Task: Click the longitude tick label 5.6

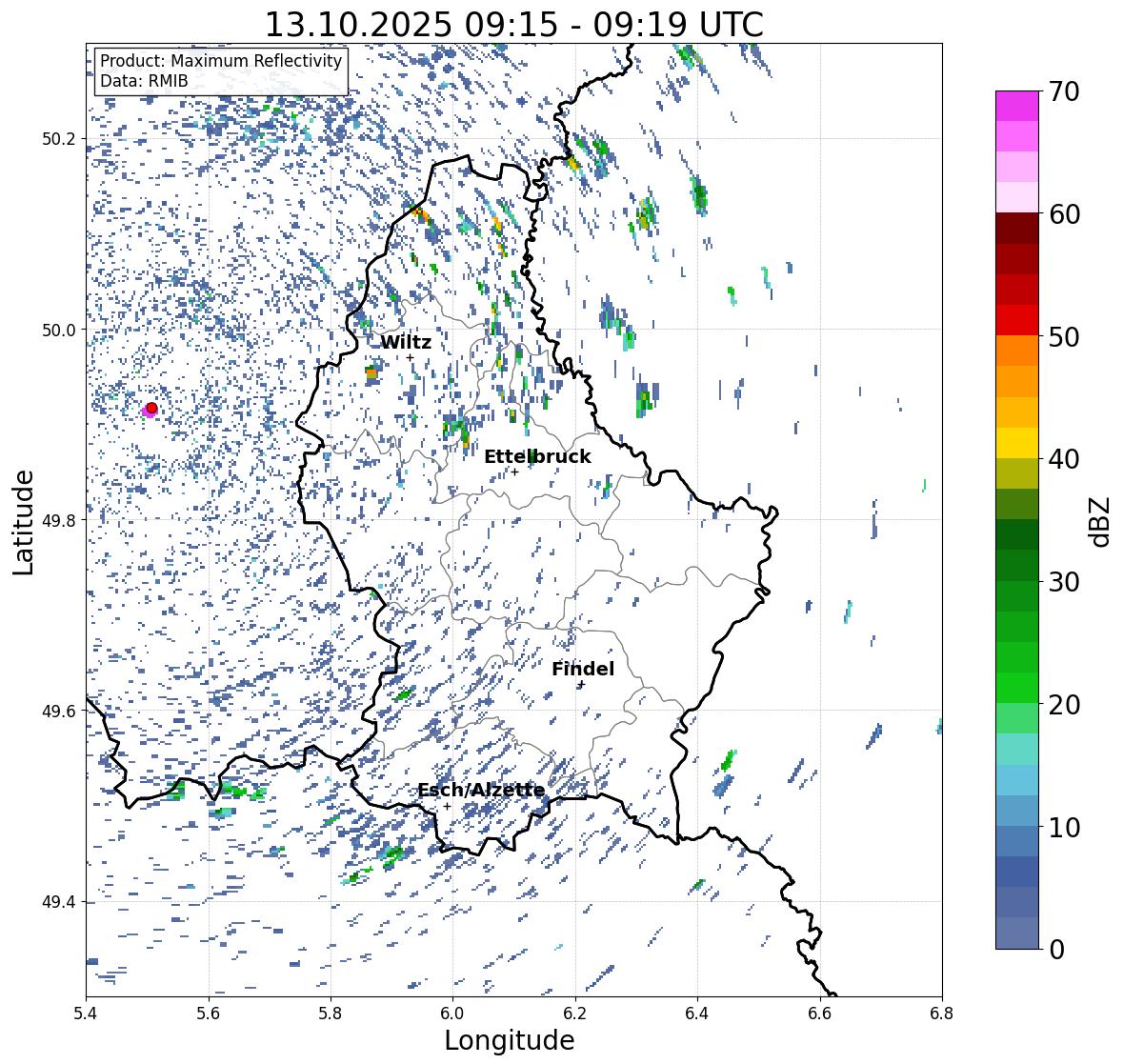Action: tap(209, 1014)
